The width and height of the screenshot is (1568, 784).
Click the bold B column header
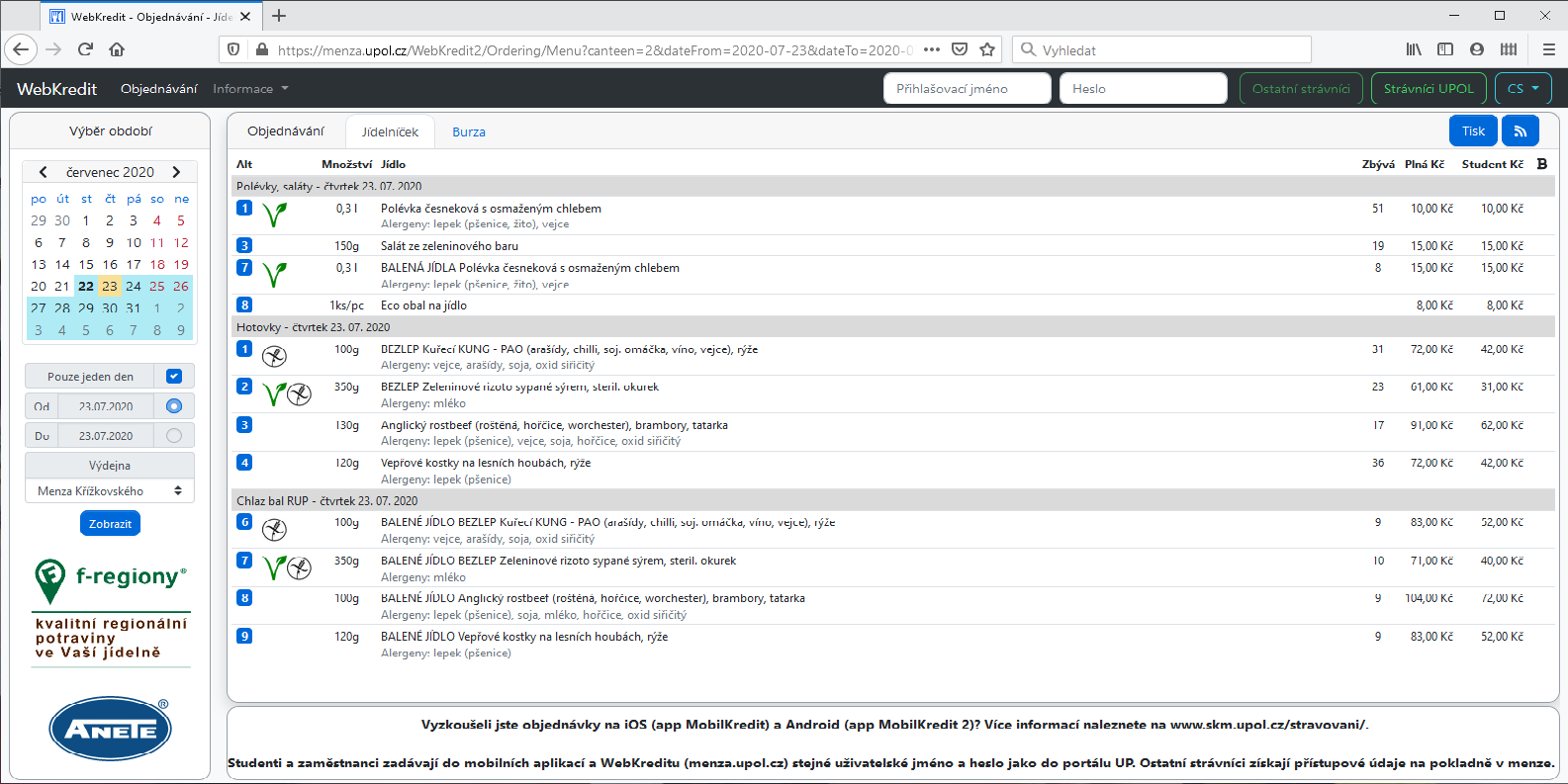point(1541,164)
